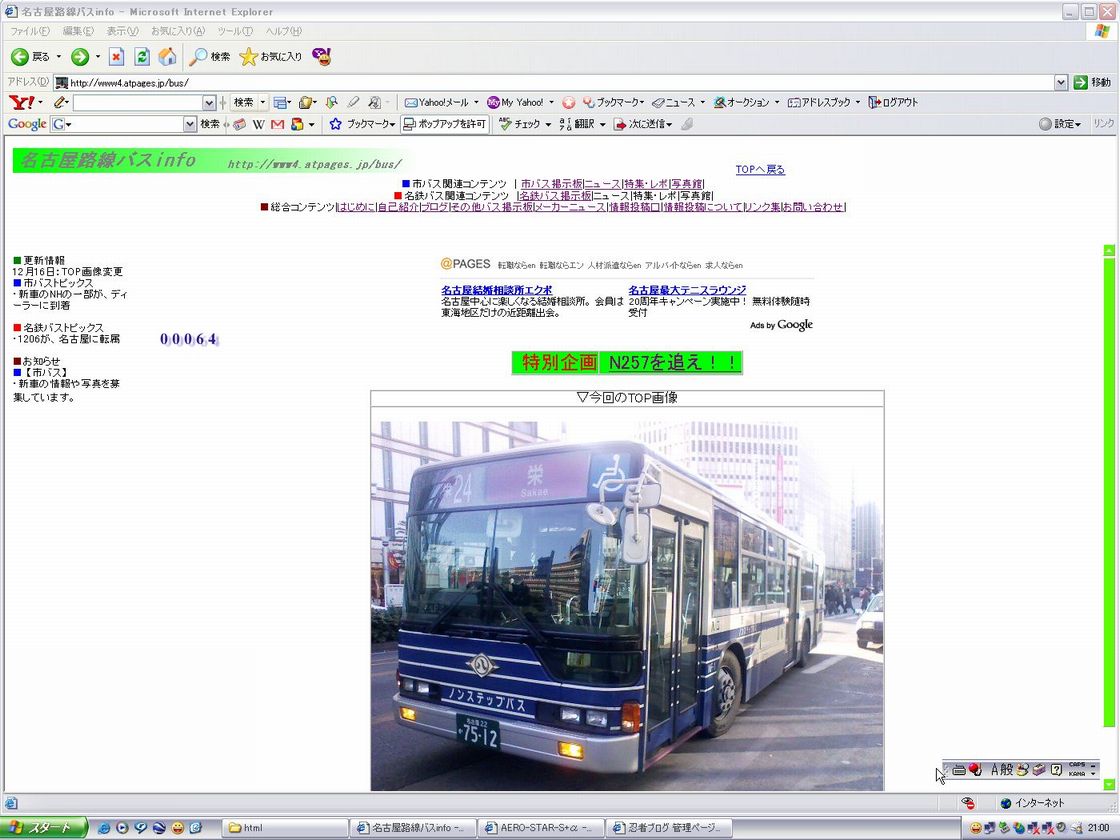Image resolution: width=1120 pixels, height=840 pixels.
Task: Click the bus TOP image
Action: tap(627, 606)
